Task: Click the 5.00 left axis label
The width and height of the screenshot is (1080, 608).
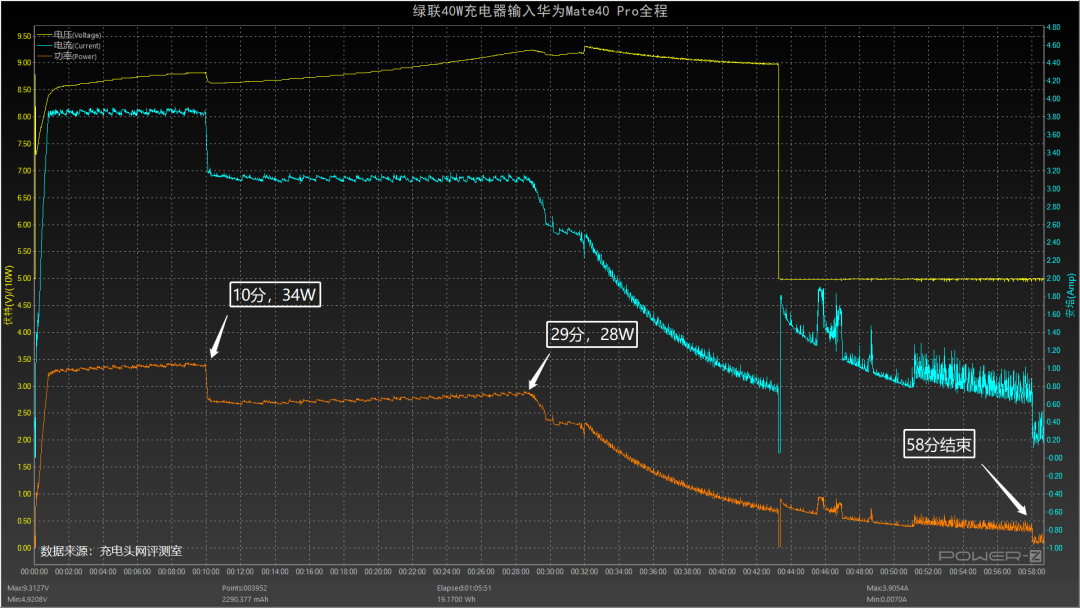Action: (24, 279)
